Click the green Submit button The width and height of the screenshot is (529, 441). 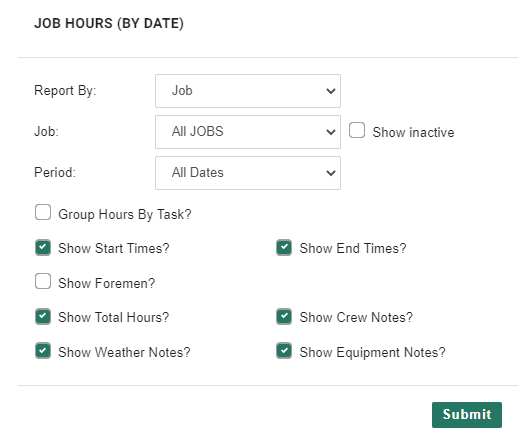pos(467,415)
